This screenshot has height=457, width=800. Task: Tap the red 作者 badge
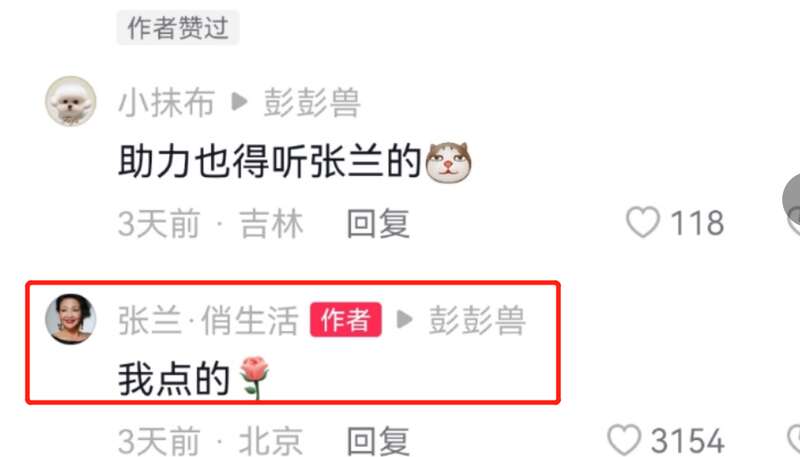pos(345,320)
